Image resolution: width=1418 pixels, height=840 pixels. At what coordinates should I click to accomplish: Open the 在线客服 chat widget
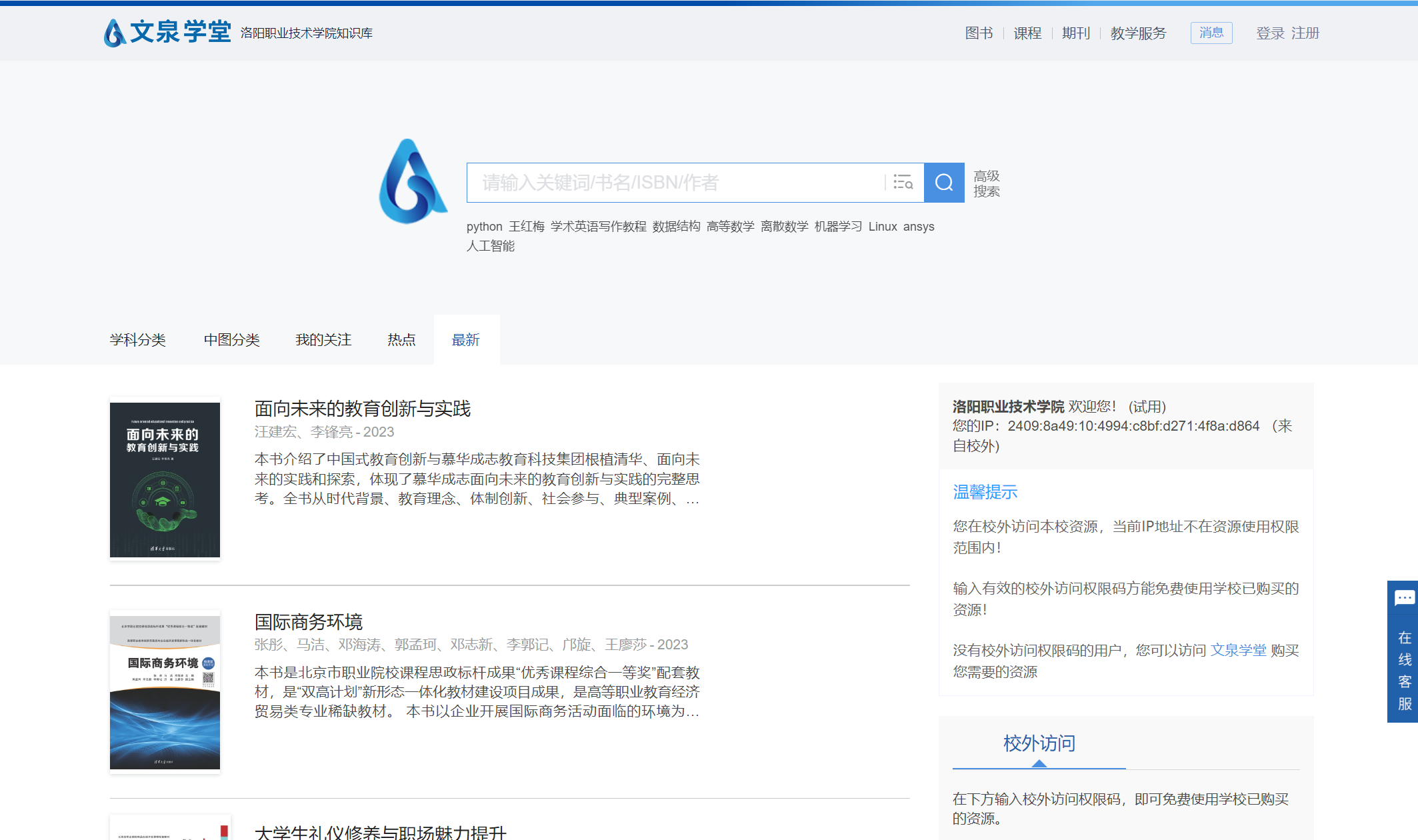[x=1403, y=651]
